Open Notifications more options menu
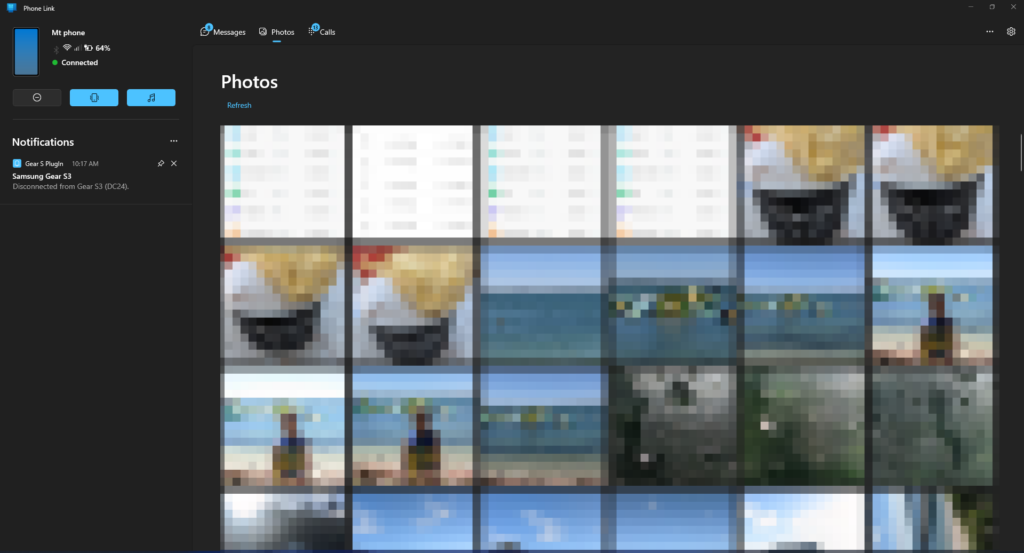 [174, 141]
